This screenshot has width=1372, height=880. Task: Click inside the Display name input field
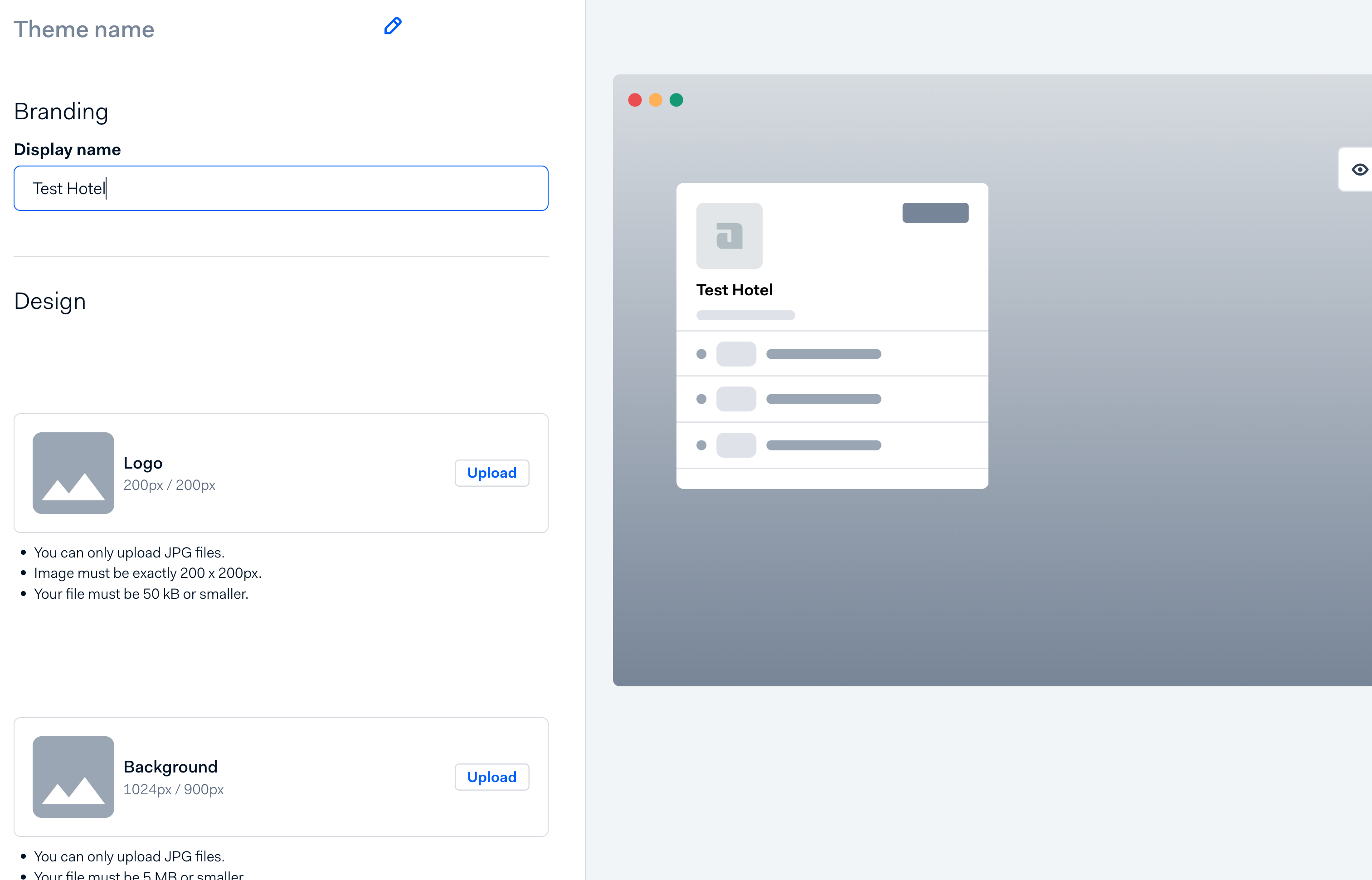(x=280, y=188)
